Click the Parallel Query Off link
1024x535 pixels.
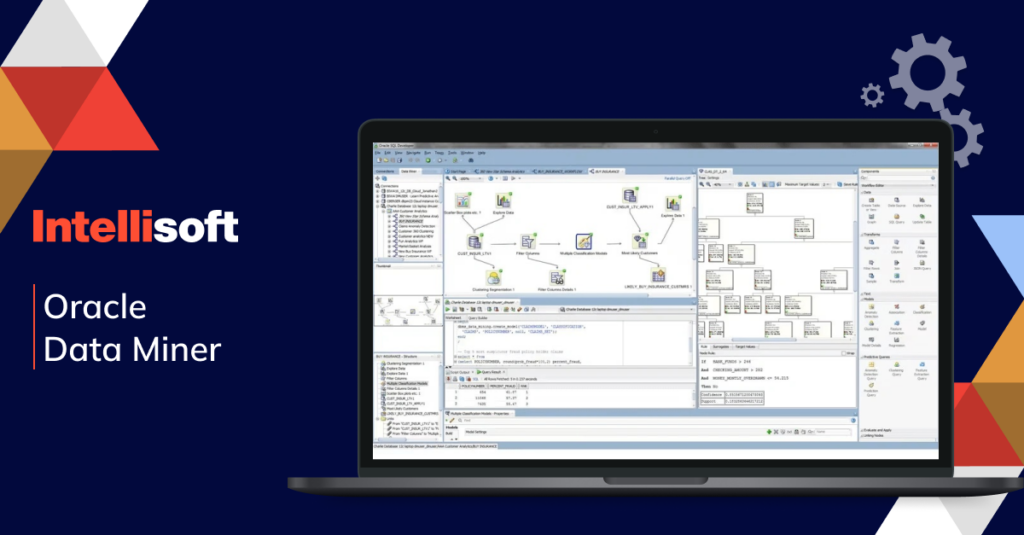(x=678, y=178)
